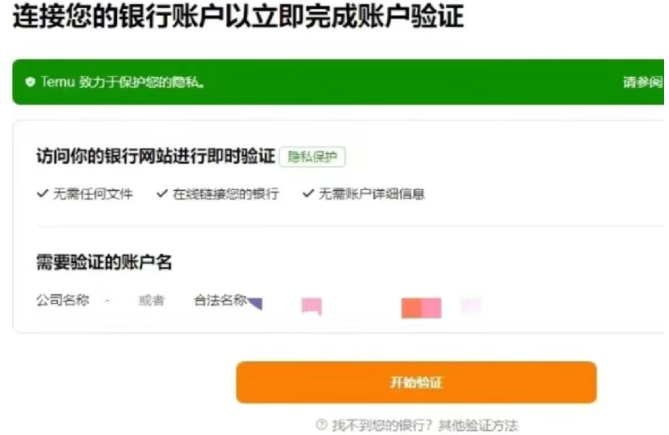
Task: Click the checkmark beside 在线链接您的银行
Action: 162,194
